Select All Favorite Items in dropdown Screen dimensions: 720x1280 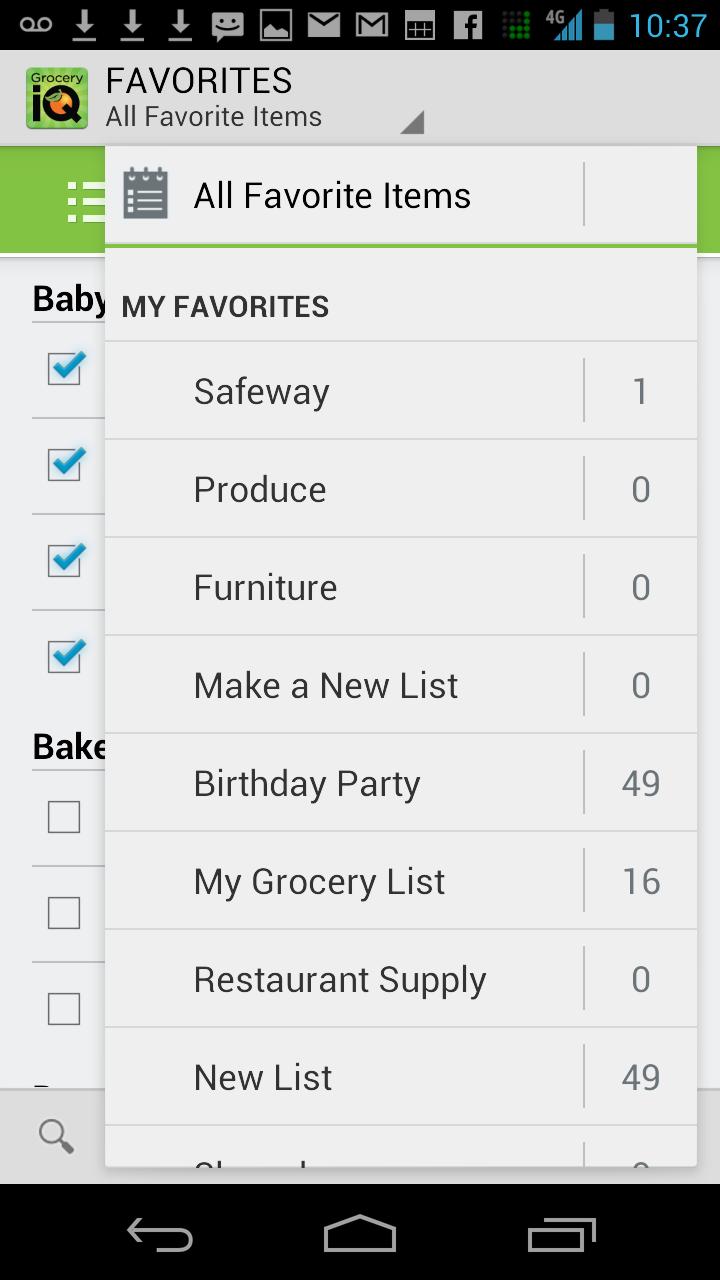pyautogui.click(x=332, y=196)
